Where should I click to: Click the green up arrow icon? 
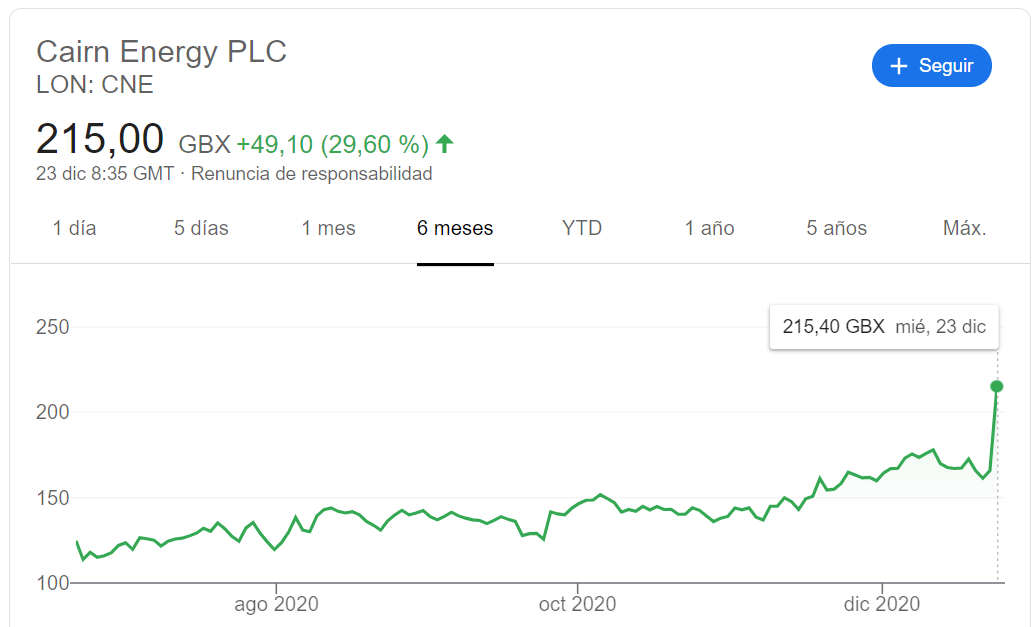pyautogui.click(x=445, y=144)
